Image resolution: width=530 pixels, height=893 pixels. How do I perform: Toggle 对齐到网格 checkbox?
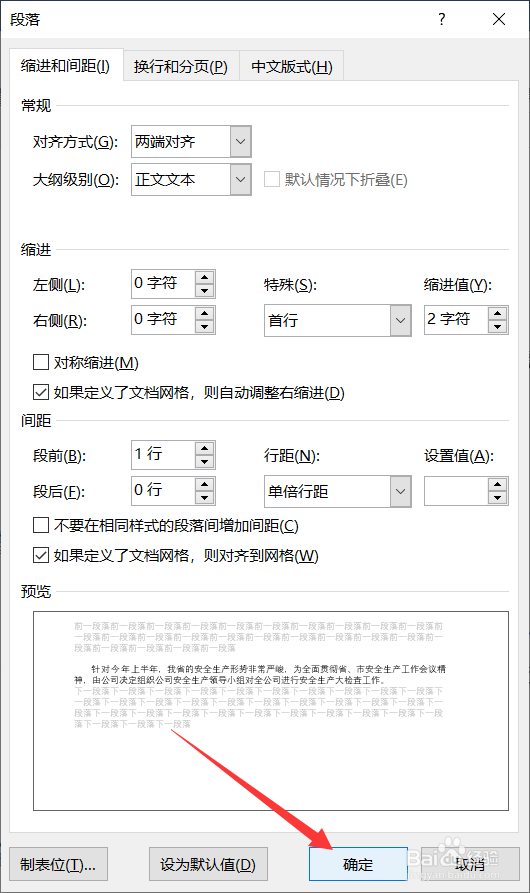[41, 555]
